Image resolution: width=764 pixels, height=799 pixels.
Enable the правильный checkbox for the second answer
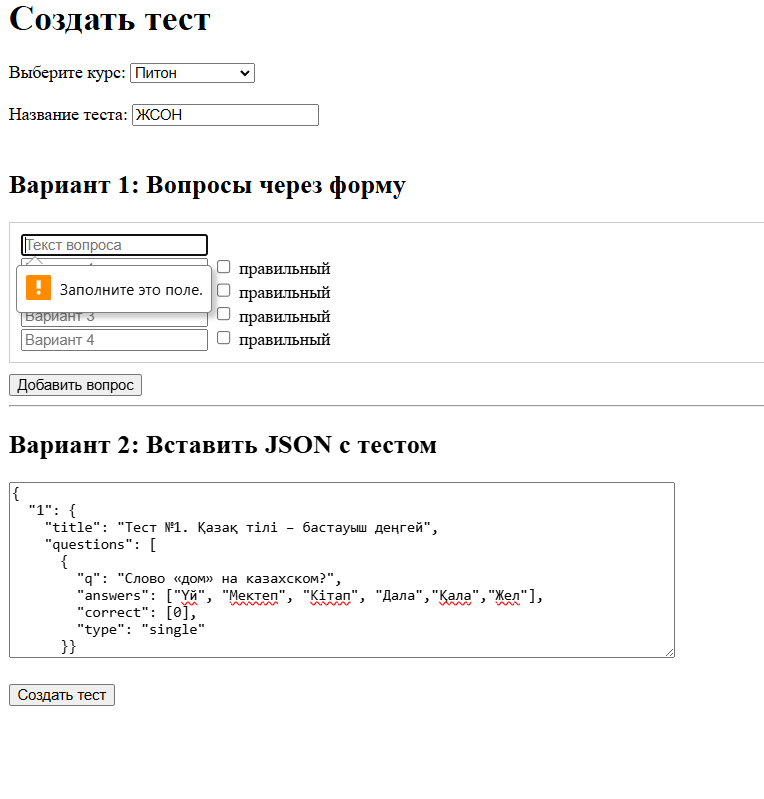(x=224, y=291)
